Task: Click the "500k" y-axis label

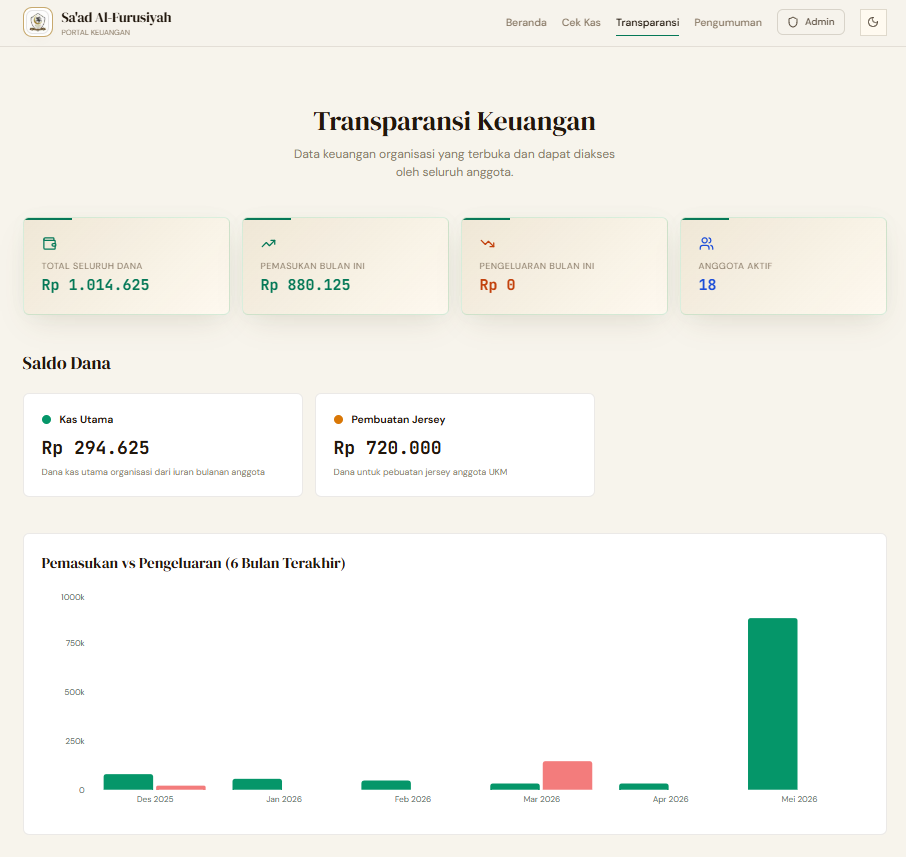Action: [x=75, y=692]
